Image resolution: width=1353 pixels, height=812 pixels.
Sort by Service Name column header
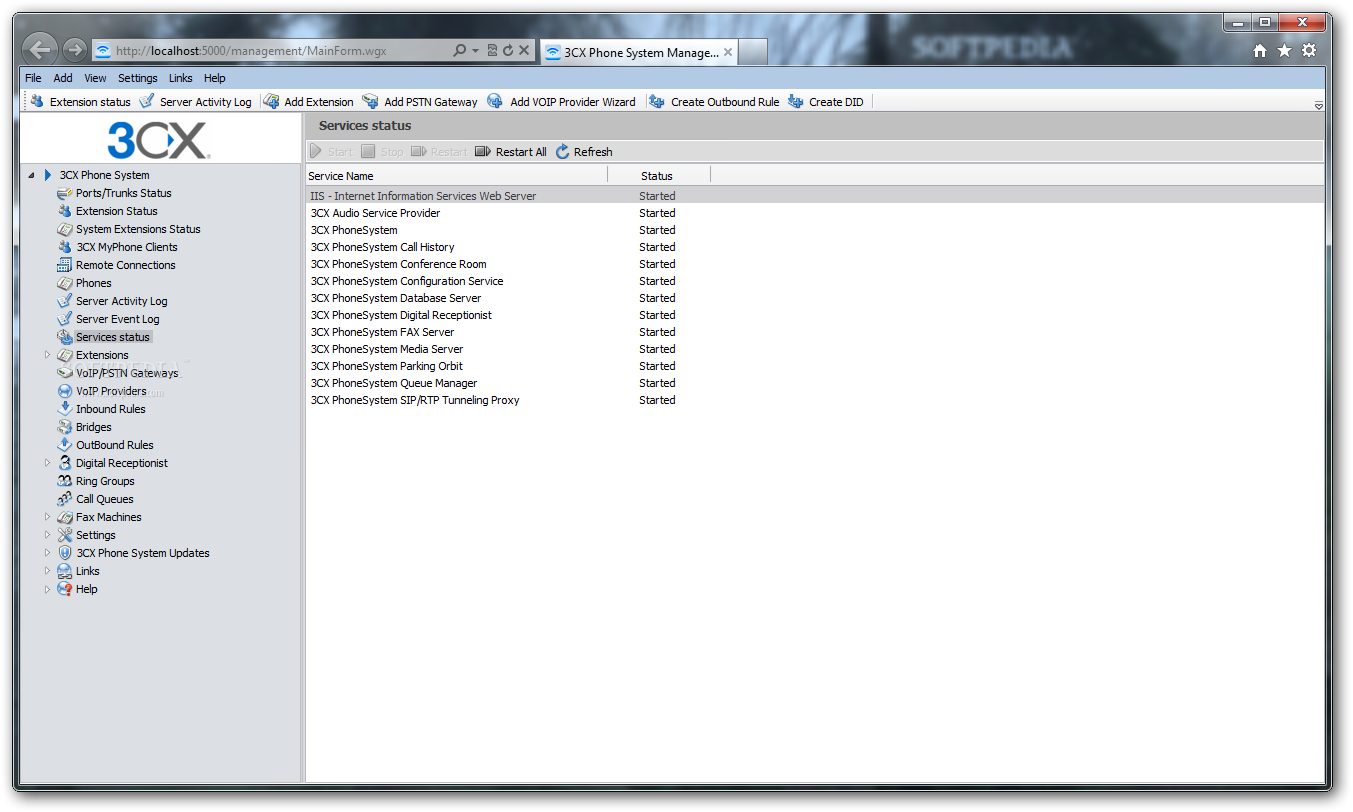tap(456, 176)
